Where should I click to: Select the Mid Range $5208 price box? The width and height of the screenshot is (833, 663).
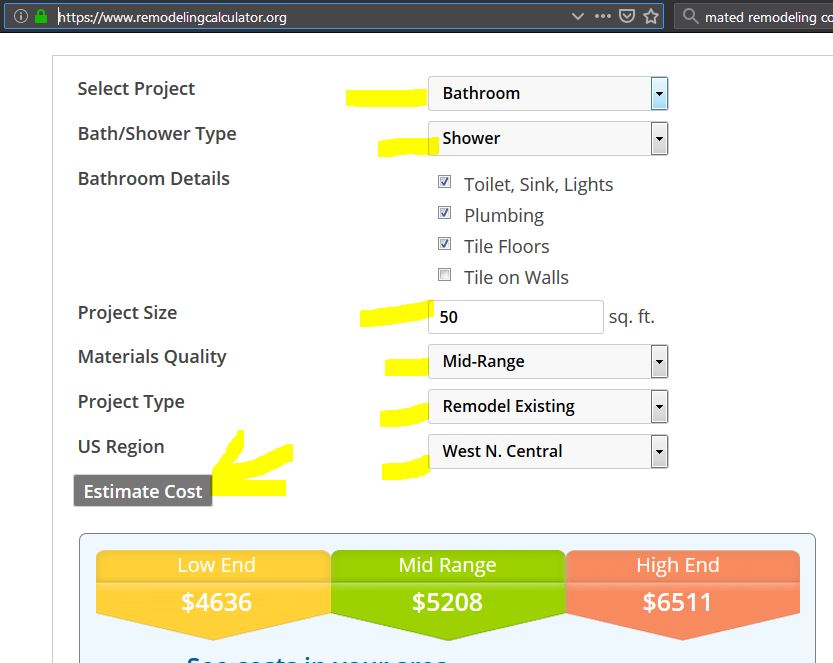click(x=447, y=589)
